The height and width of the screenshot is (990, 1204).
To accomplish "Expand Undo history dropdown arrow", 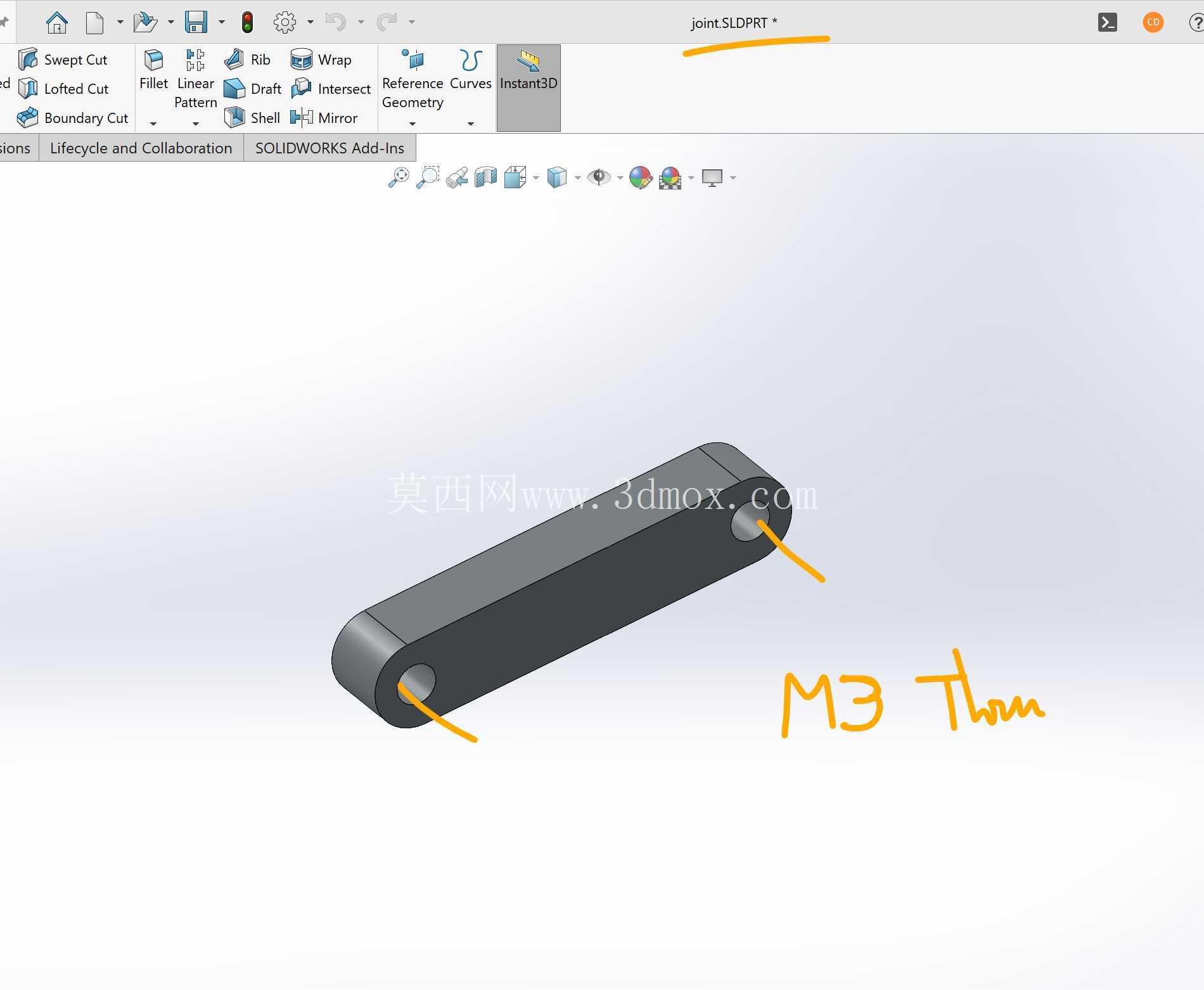I will pos(361,22).
